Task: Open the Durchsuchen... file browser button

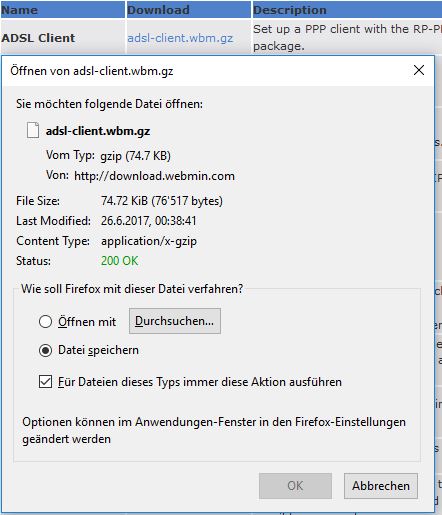Action: 175,321
